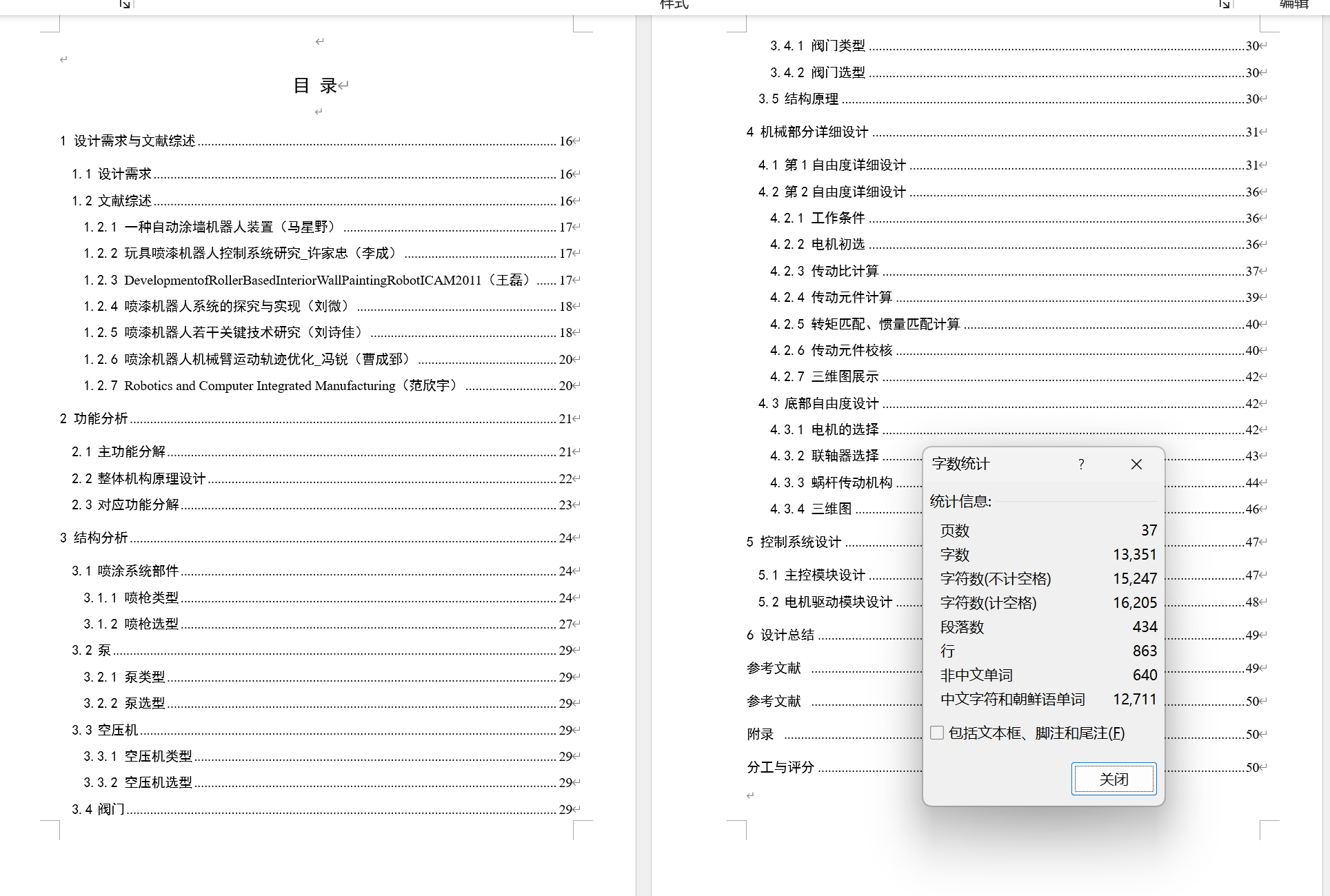
Task: Click the 编辑 group in ribbon
Action: pos(1293,4)
